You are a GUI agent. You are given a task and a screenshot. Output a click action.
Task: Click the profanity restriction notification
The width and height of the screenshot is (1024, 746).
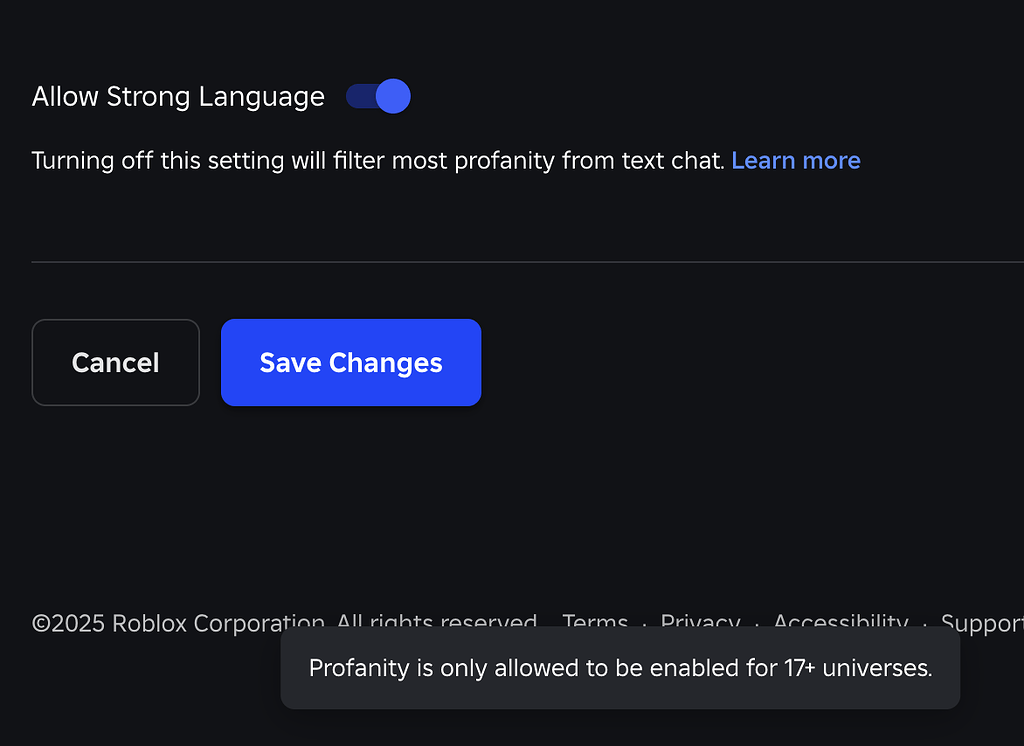coord(620,668)
